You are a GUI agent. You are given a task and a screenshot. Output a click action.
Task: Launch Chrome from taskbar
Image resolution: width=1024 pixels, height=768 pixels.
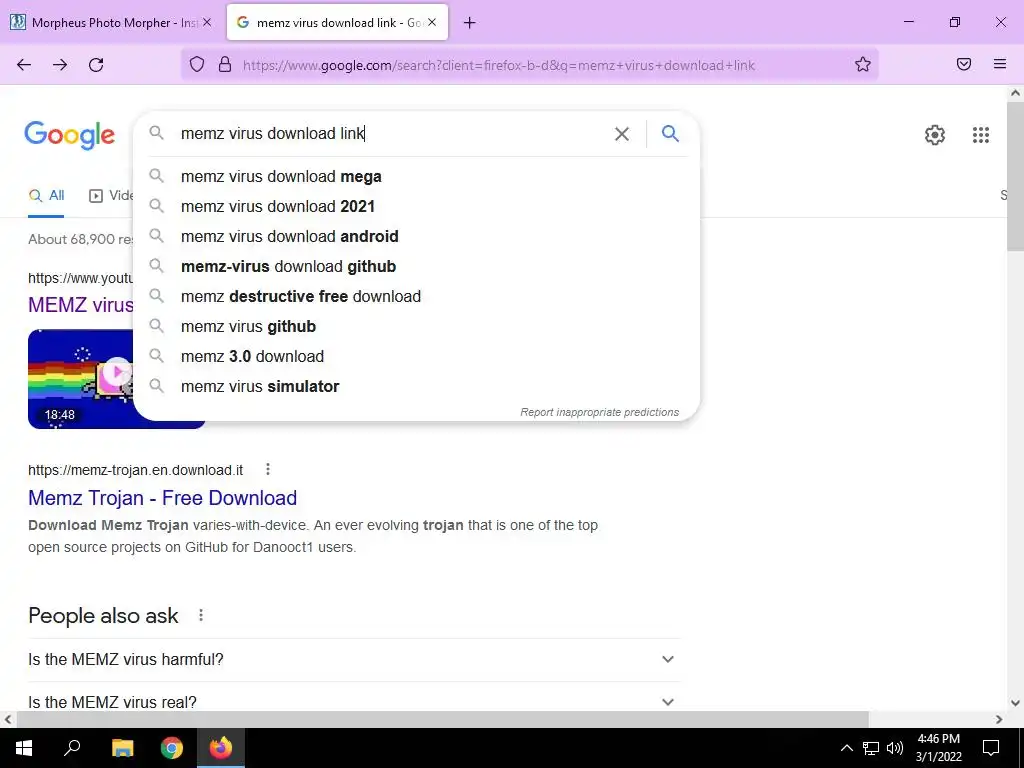(172, 748)
